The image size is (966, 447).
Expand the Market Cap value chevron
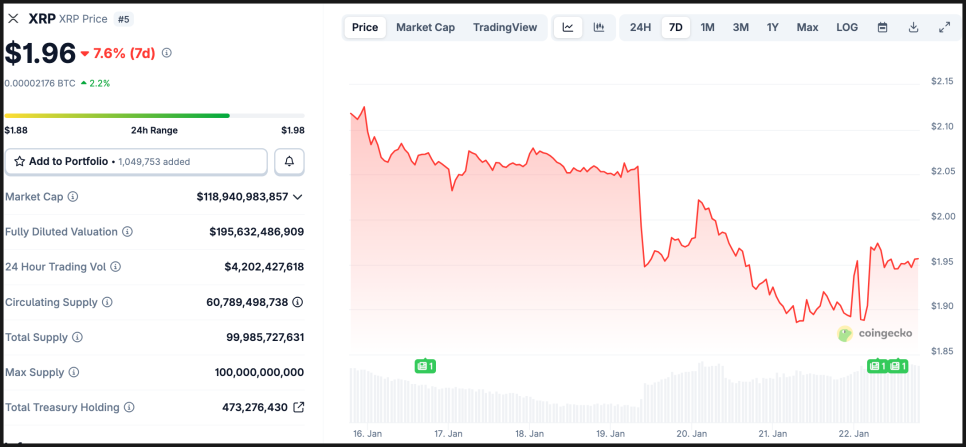click(298, 197)
